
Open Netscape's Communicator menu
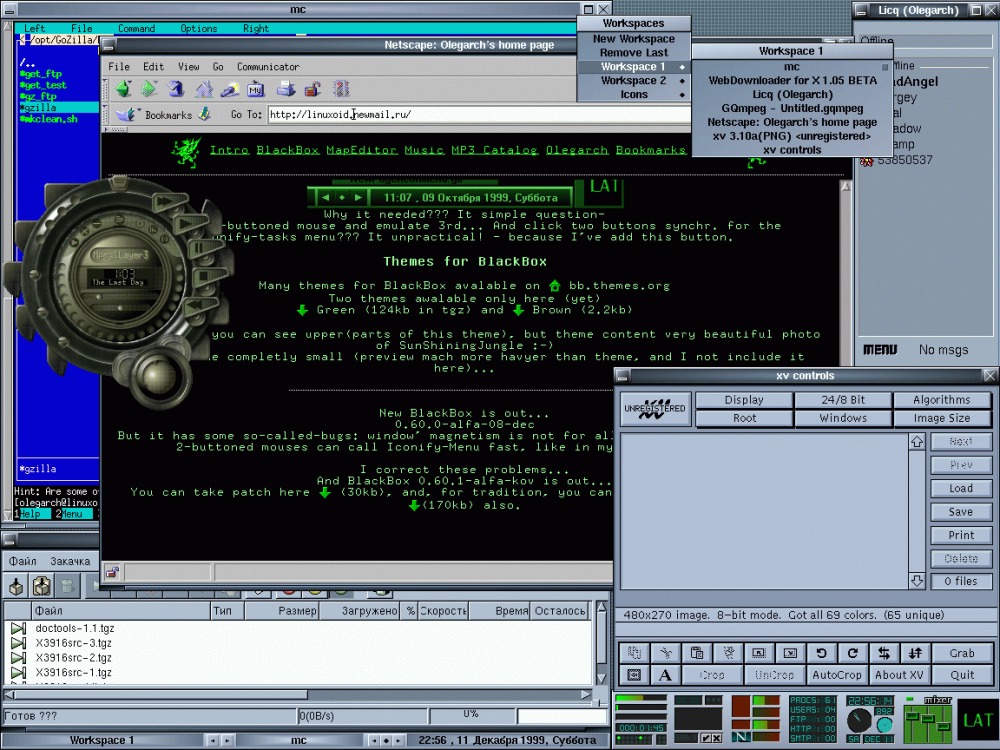coord(268,66)
